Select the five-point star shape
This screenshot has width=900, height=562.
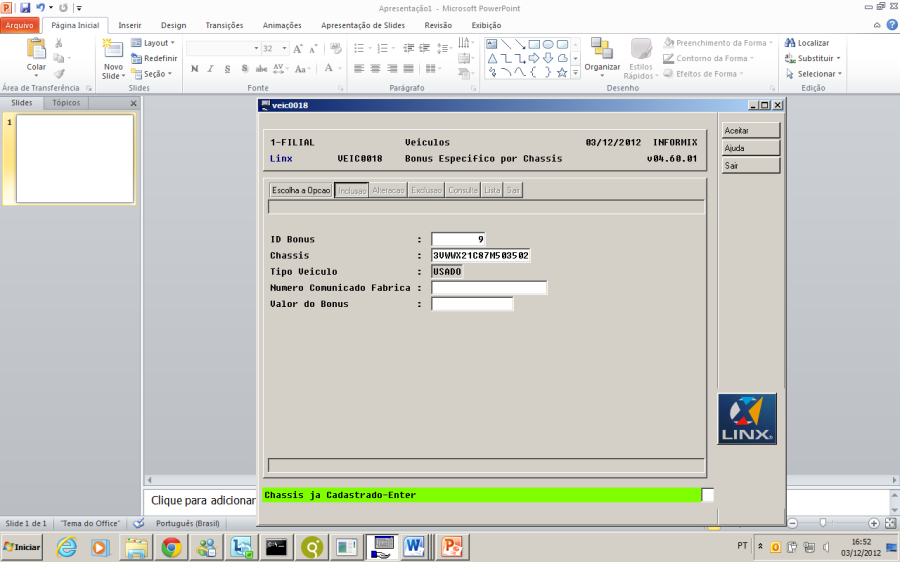tap(562, 72)
